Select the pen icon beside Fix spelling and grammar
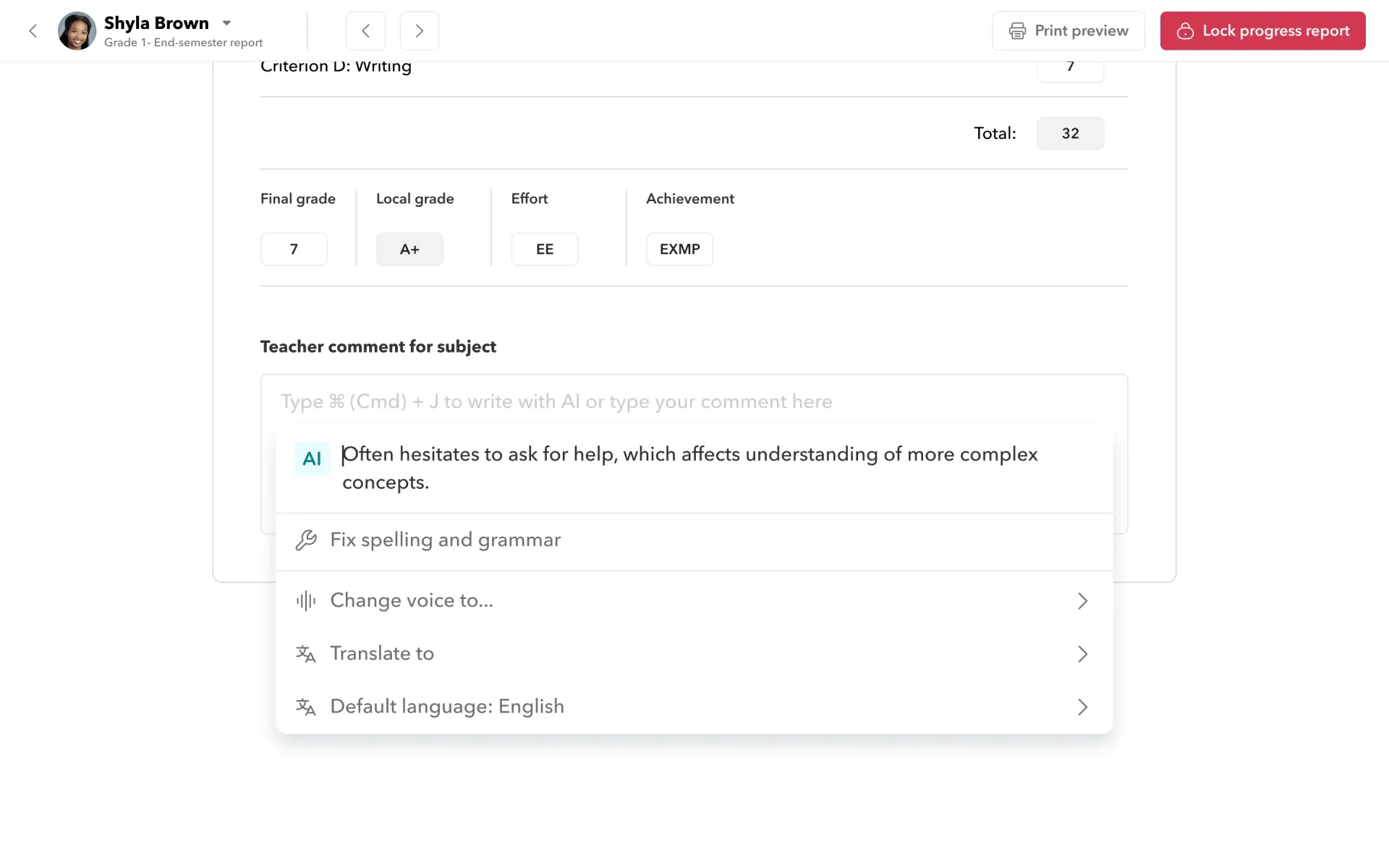Image resolution: width=1389 pixels, height=868 pixels. pos(306,540)
